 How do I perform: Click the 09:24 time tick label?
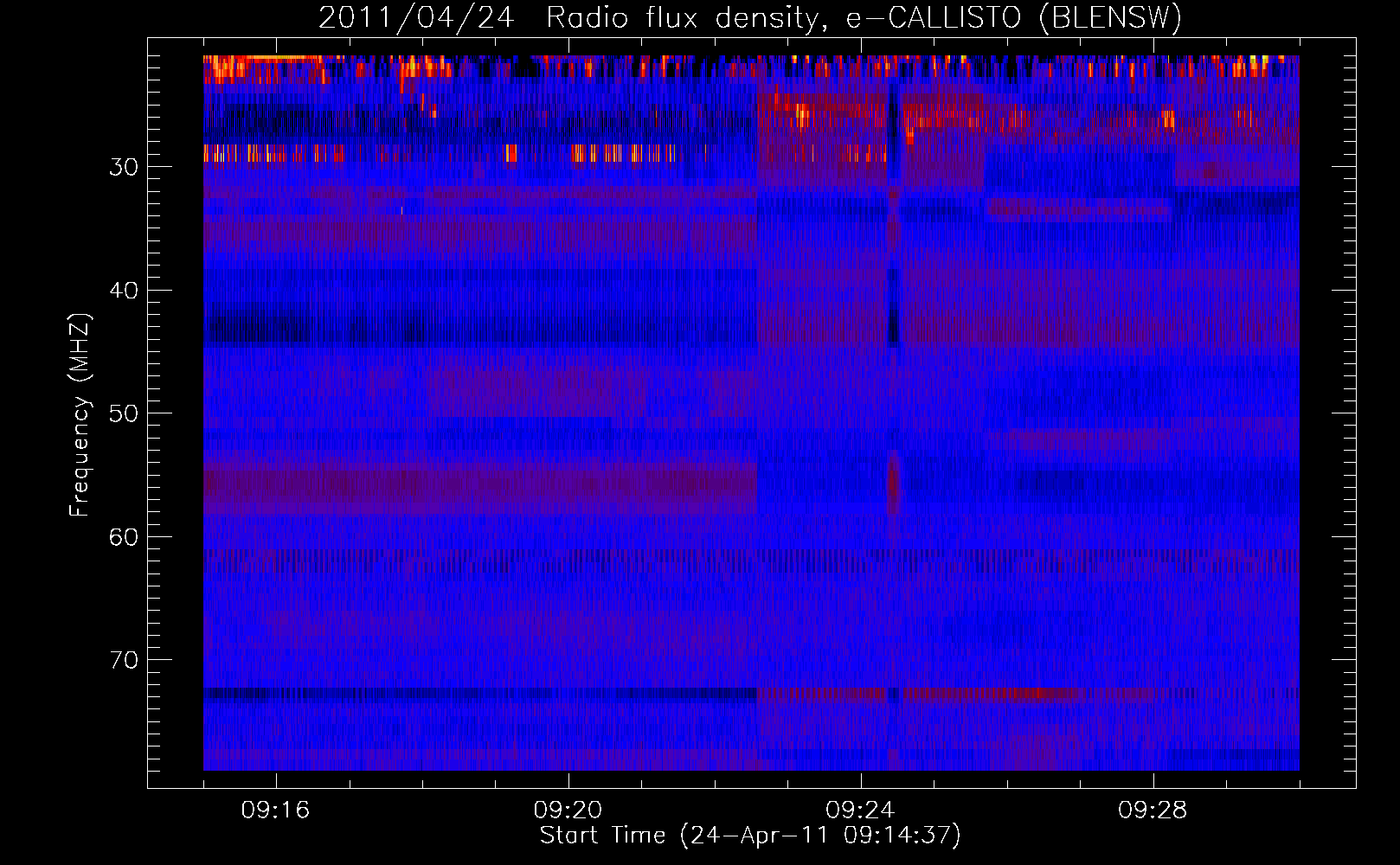coord(860,811)
